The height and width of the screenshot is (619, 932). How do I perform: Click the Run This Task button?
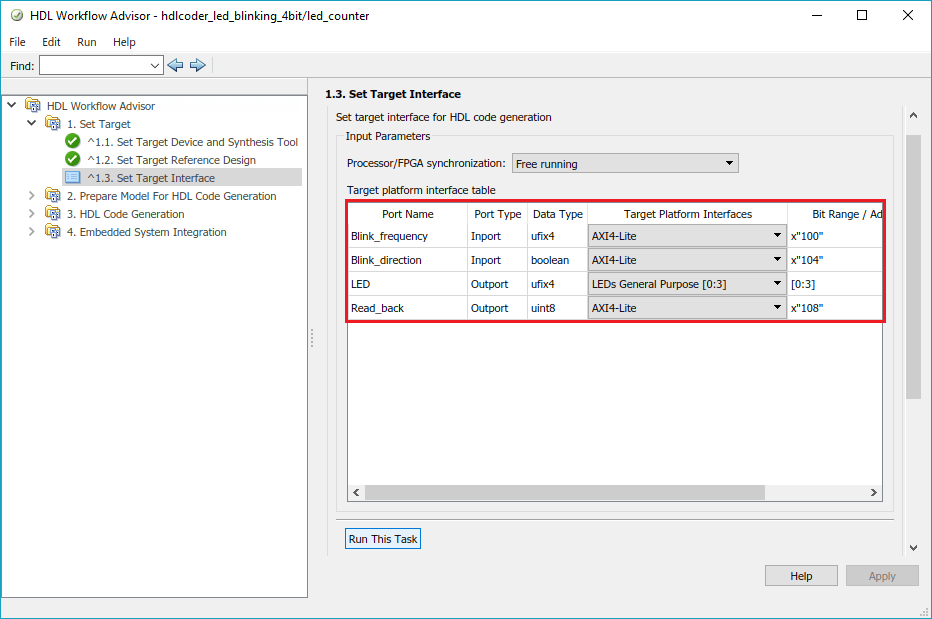pyautogui.click(x=383, y=539)
